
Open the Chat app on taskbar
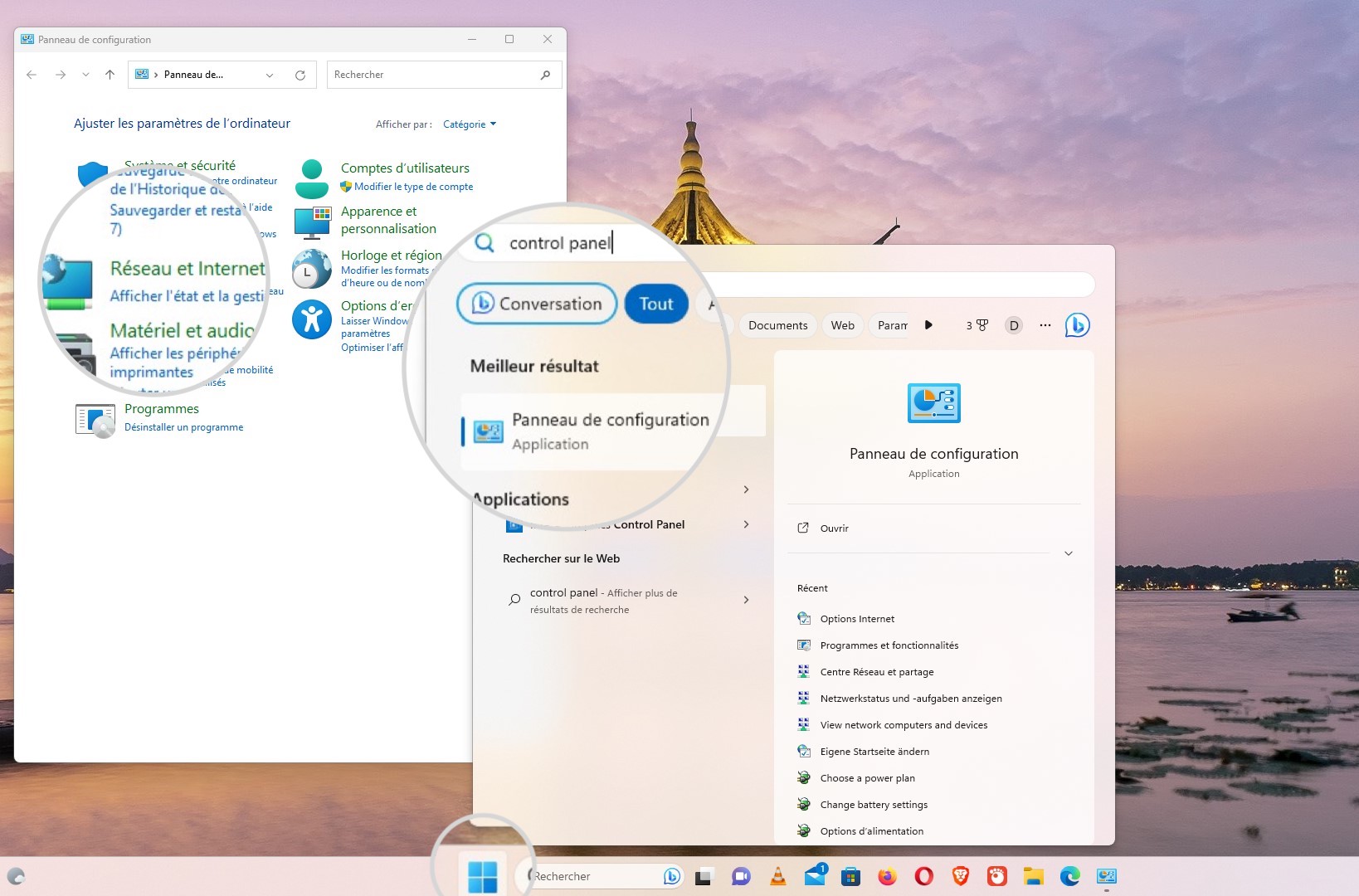pyautogui.click(x=741, y=876)
